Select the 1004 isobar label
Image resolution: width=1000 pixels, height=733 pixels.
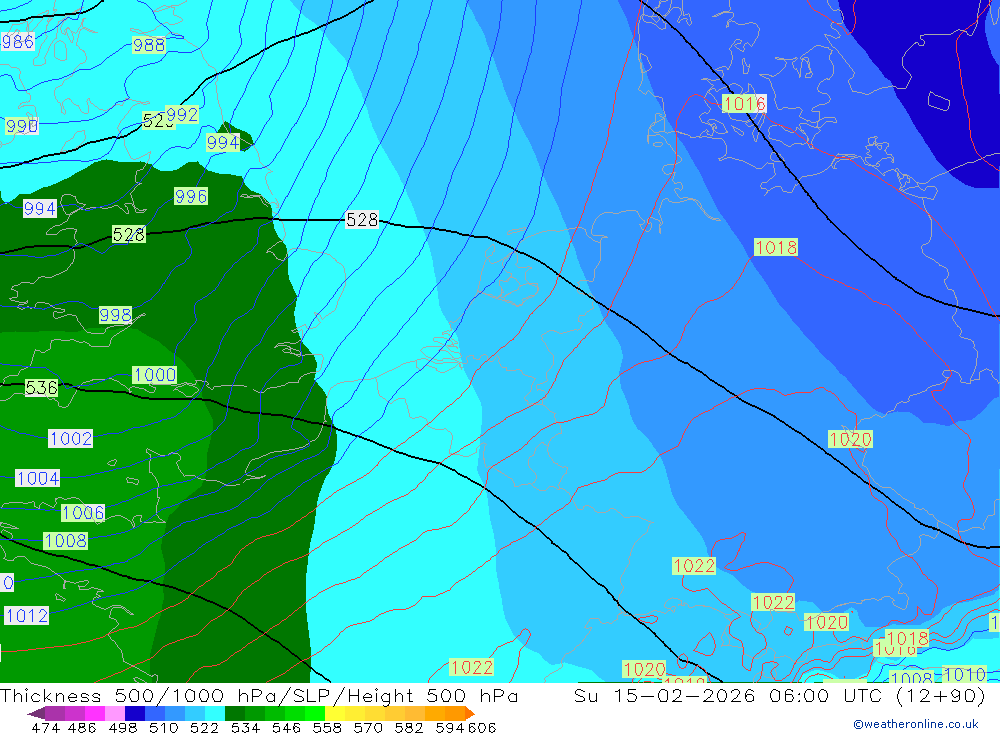pos(38,478)
